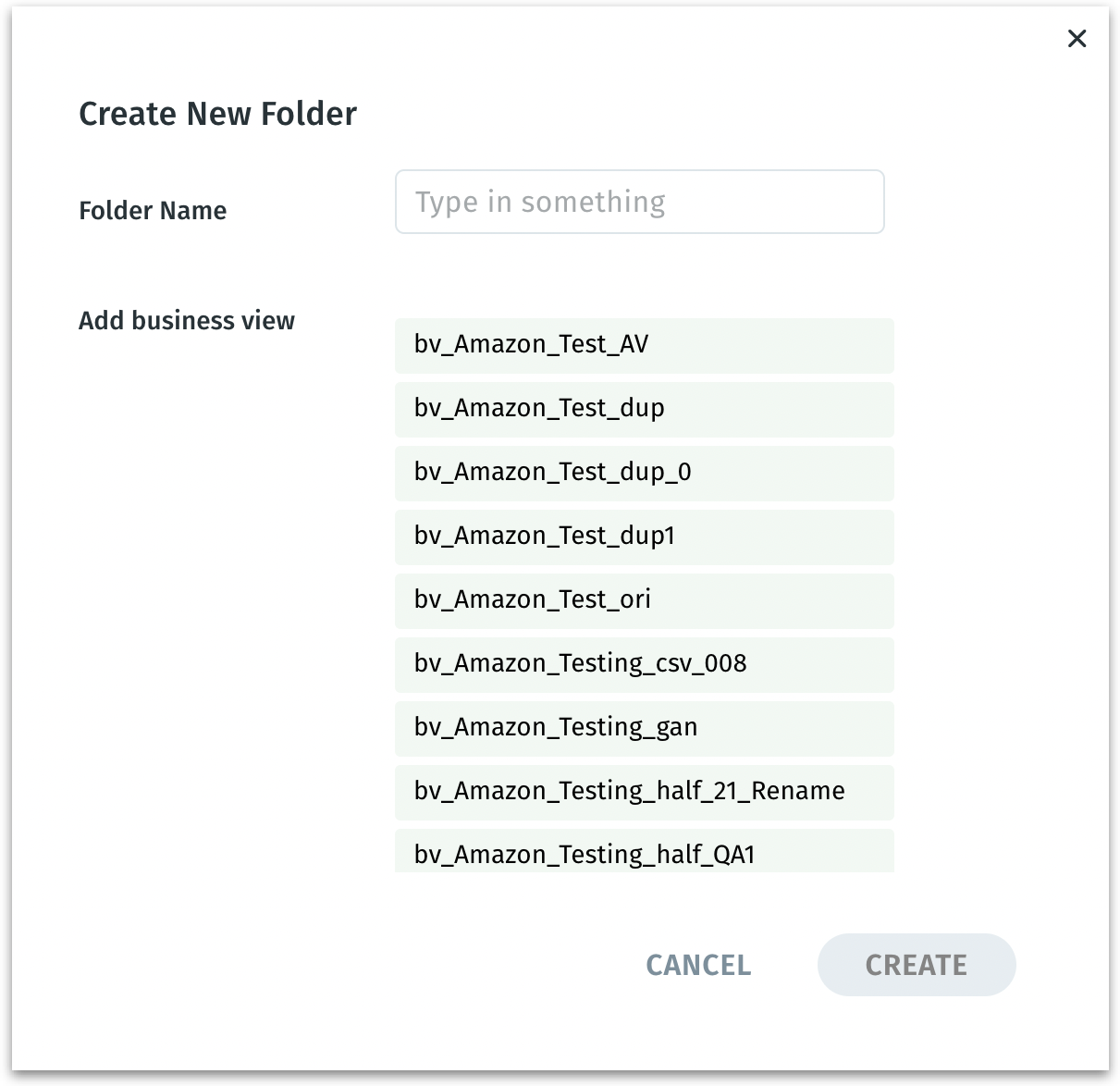The width and height of the screenshot is (1120, 1086).
Task: Pick bv_Amazon_Test_dup1 in the list
Action: coord(644,537)
